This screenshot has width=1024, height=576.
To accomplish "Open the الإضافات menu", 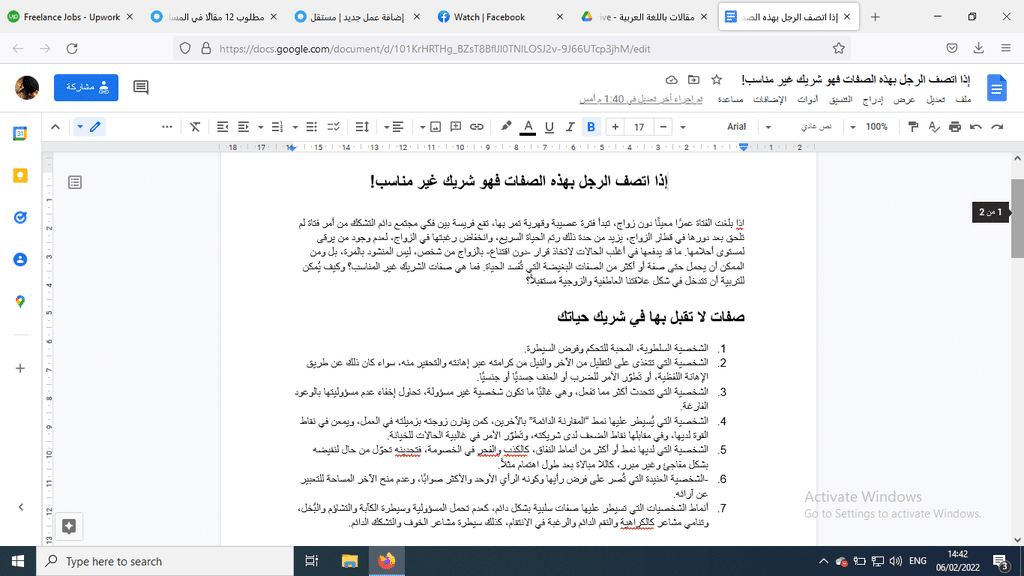I will click(x=769, y=99).
